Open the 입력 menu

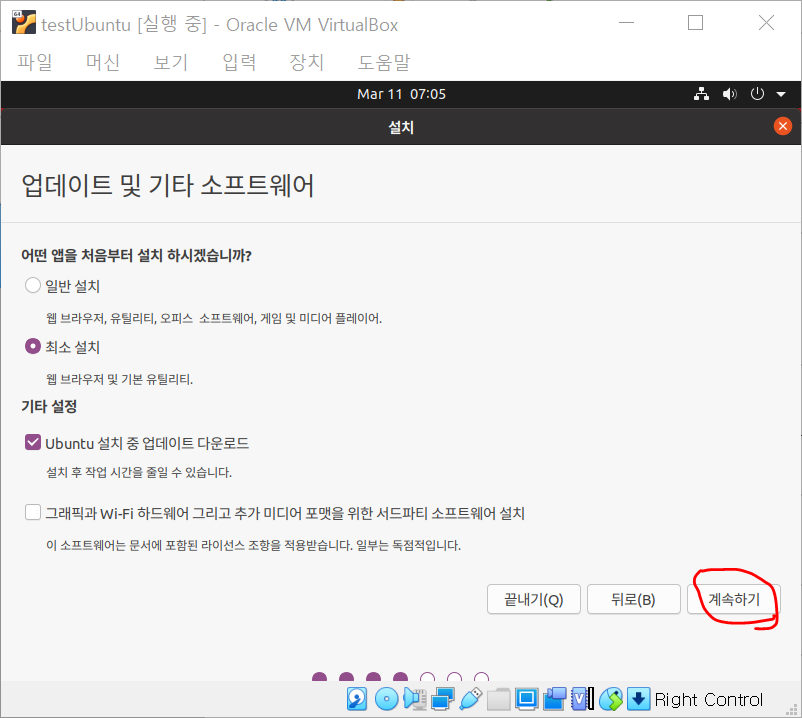pos(239,62)
